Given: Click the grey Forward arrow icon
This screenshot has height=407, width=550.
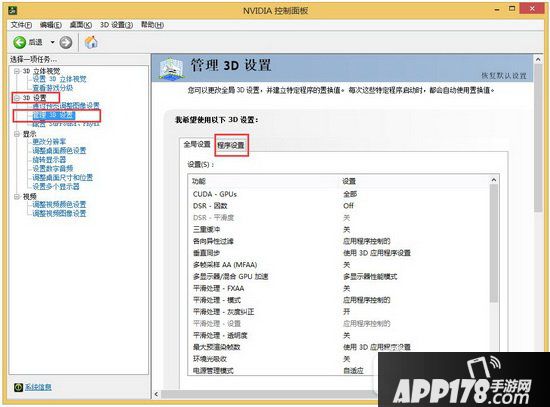Looking at the screenshot, I should tap(66, 42).
